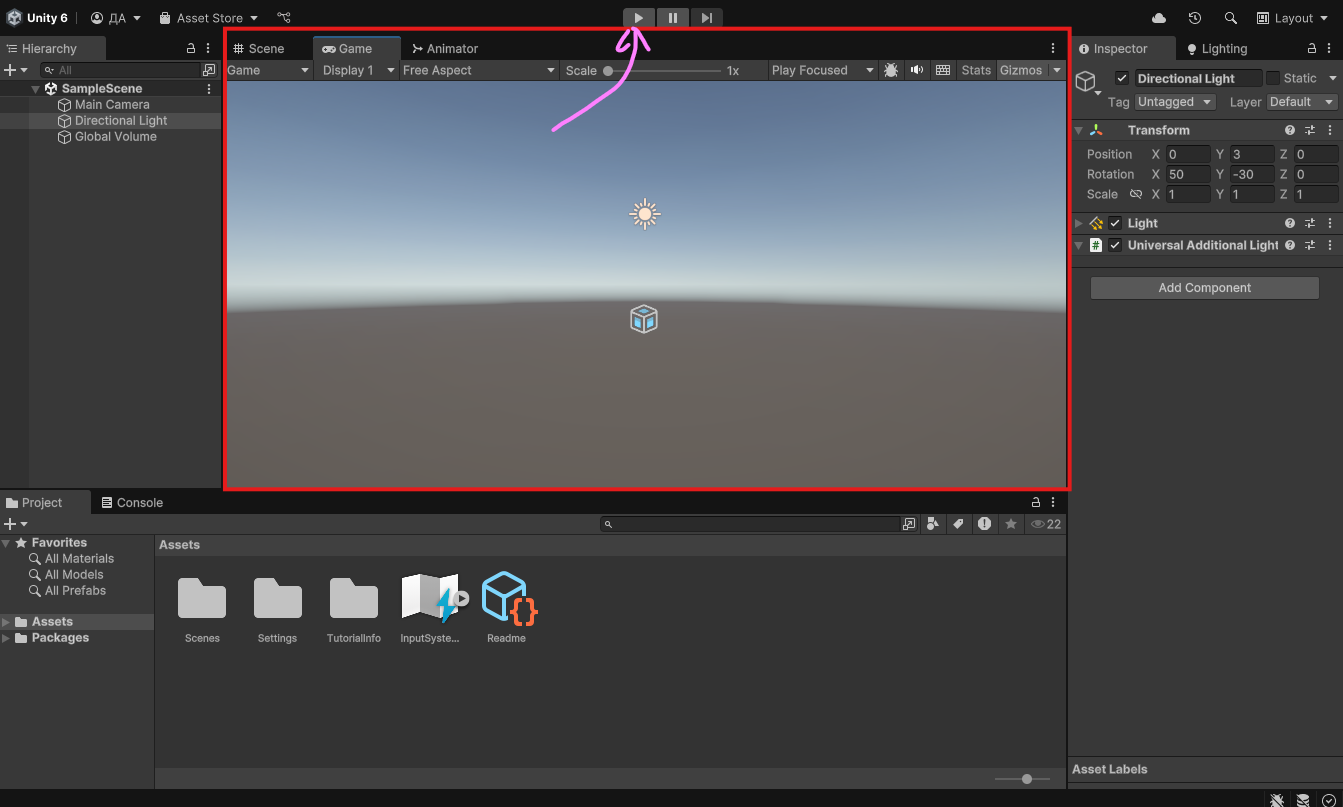This screenshot has width=1343, height=807.
Task: Click the Add Component button
Action: click(1204, 287)
